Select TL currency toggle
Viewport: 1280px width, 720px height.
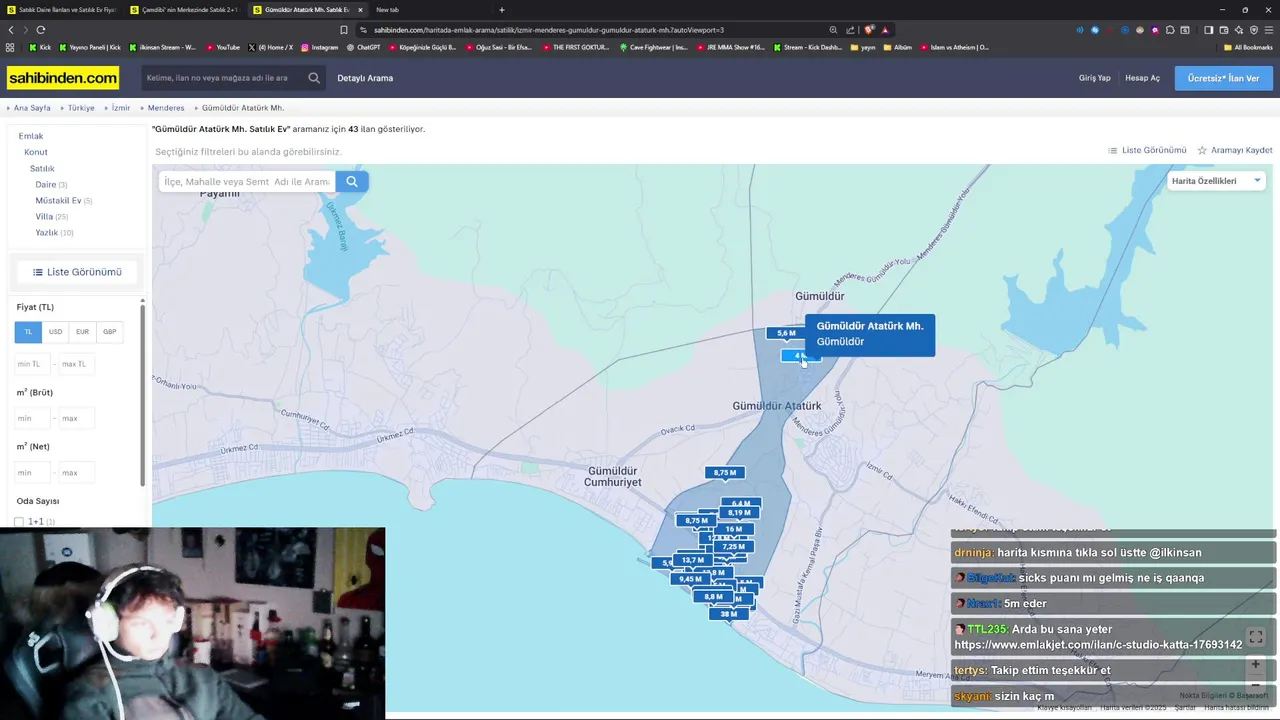point(28,332)
